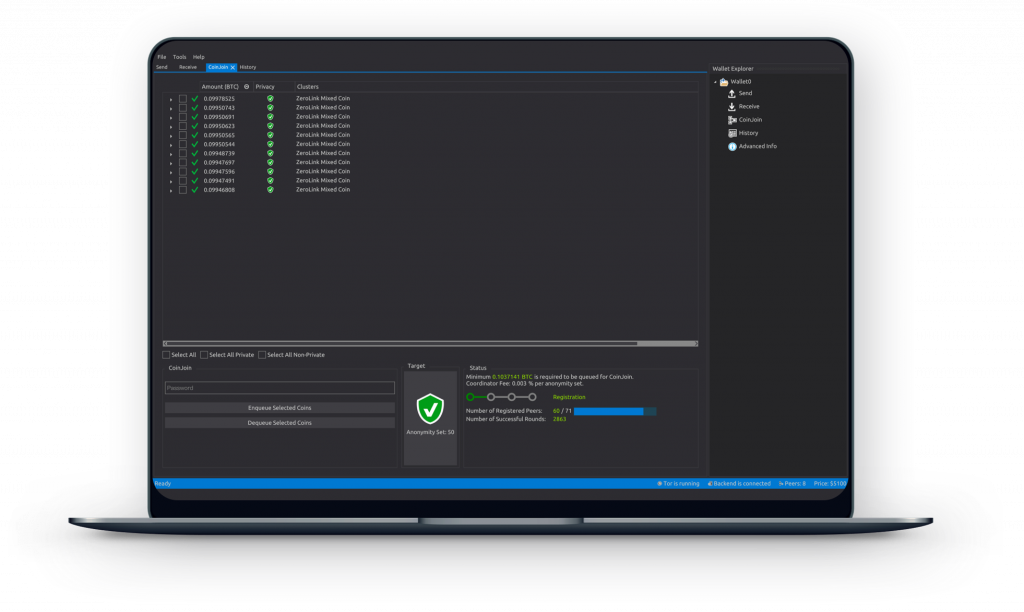Screen dimensions: 1024x612
Task: Expand the row for coin 0.09946808
Action: [171, 190]
